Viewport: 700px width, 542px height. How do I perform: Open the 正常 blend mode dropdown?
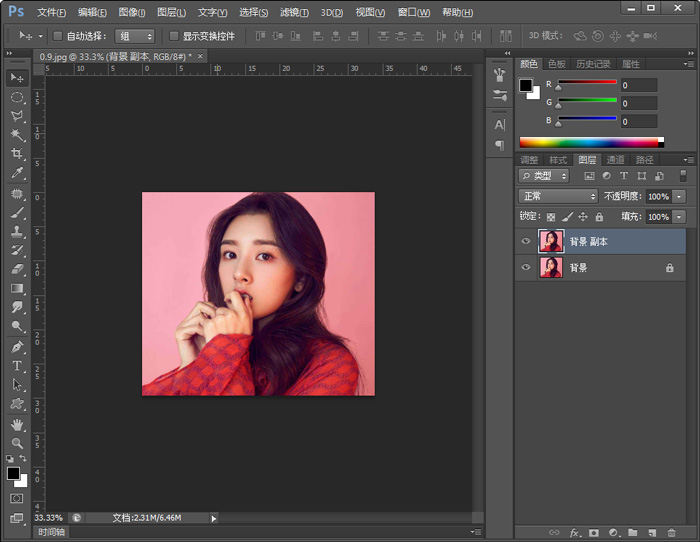[558, 197]
